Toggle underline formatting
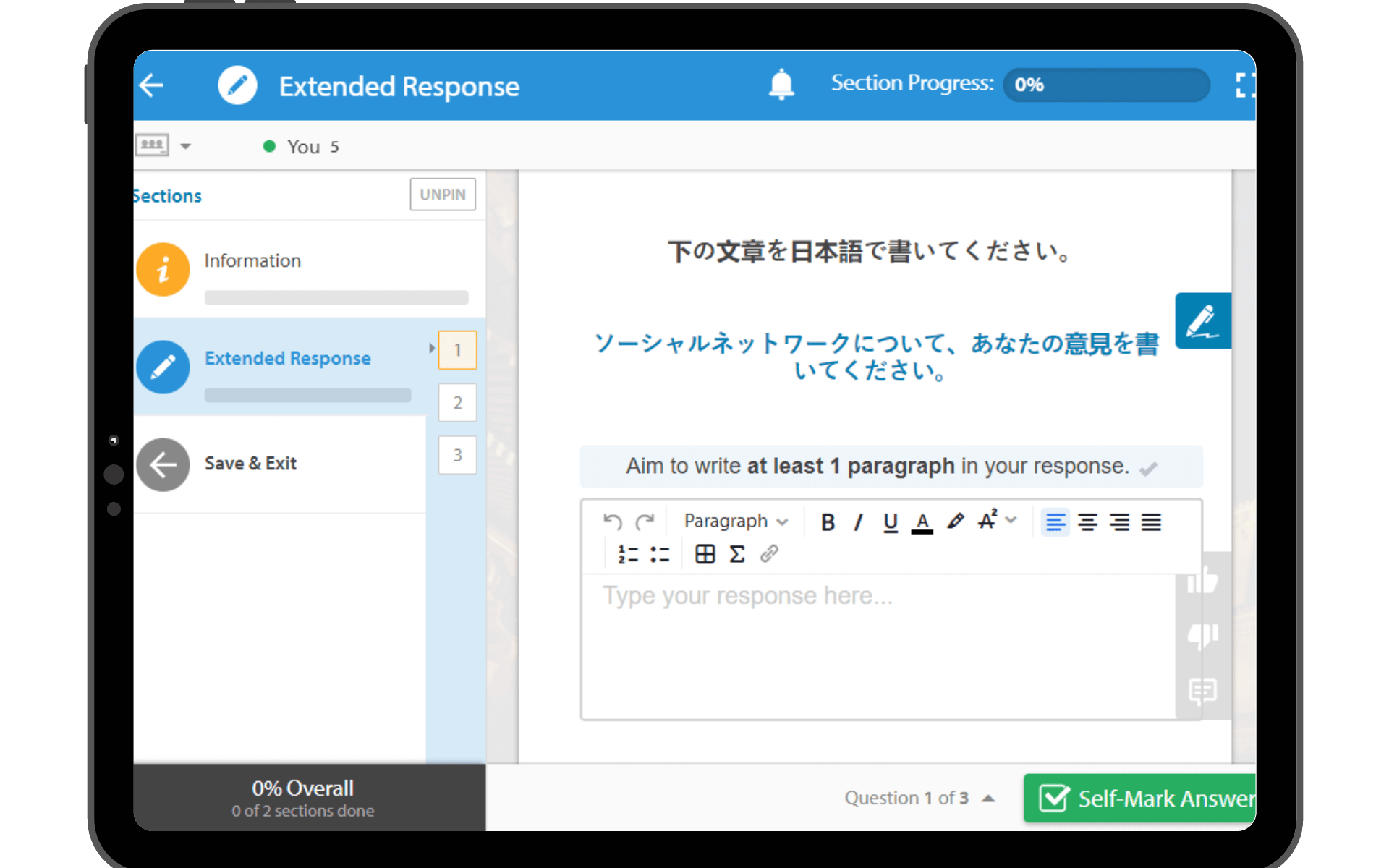The image size is (1389, 868). (891, 522)
